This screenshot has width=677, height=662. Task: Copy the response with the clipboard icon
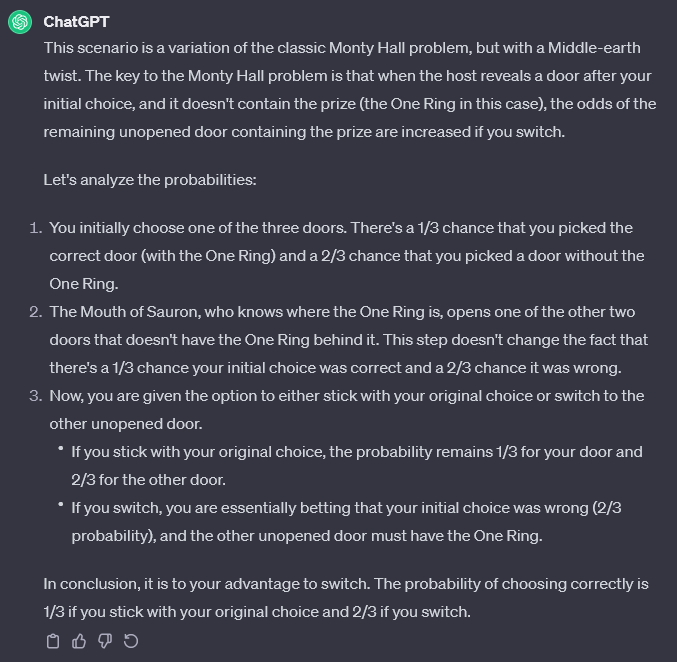pyautogui.click(x=53, y=641)
